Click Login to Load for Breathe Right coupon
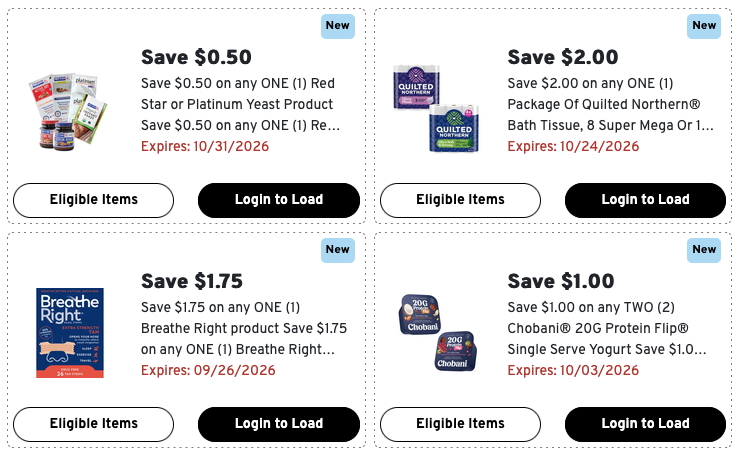Viewport: 740px width, 450px height. coord(279,424)
